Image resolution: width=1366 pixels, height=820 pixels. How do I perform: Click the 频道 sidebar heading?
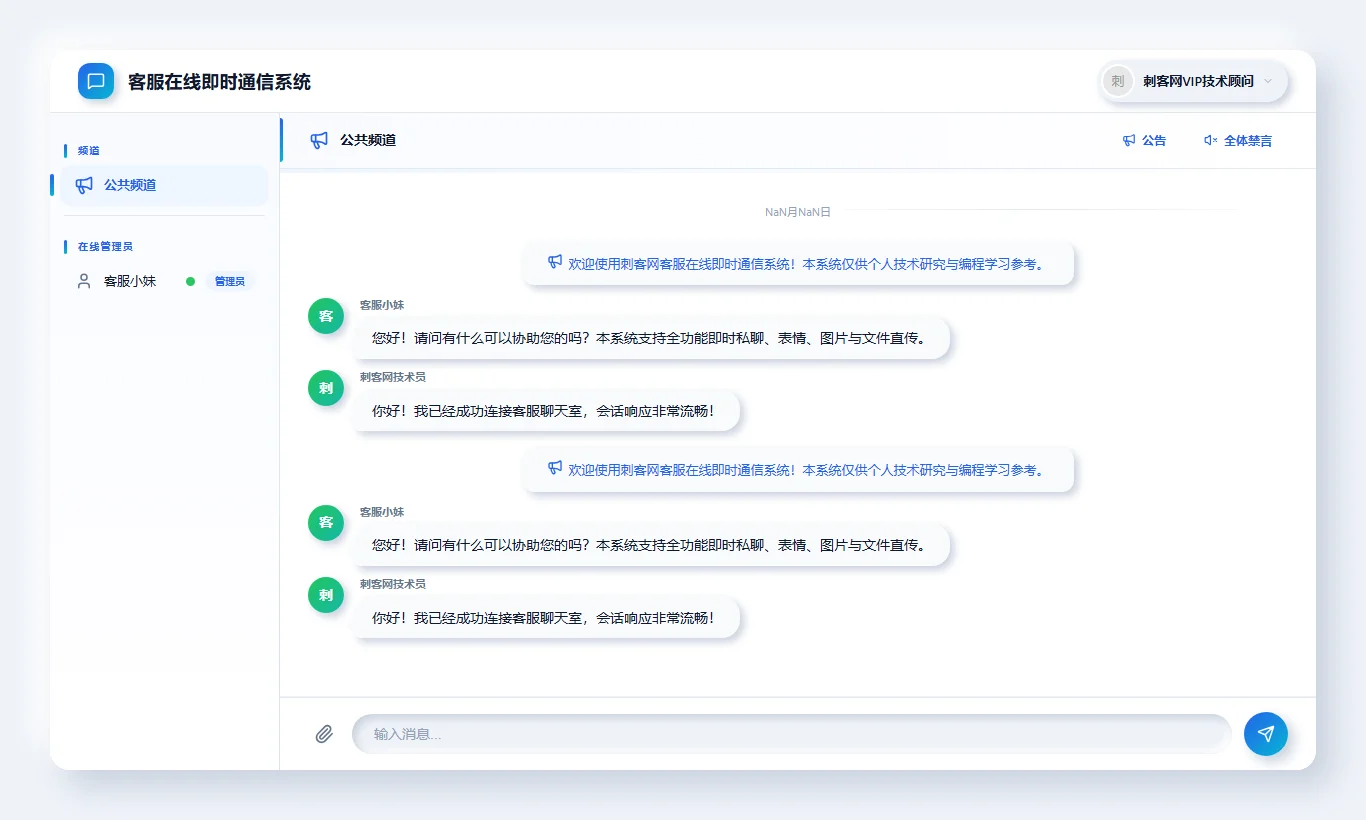pos(89,150)
